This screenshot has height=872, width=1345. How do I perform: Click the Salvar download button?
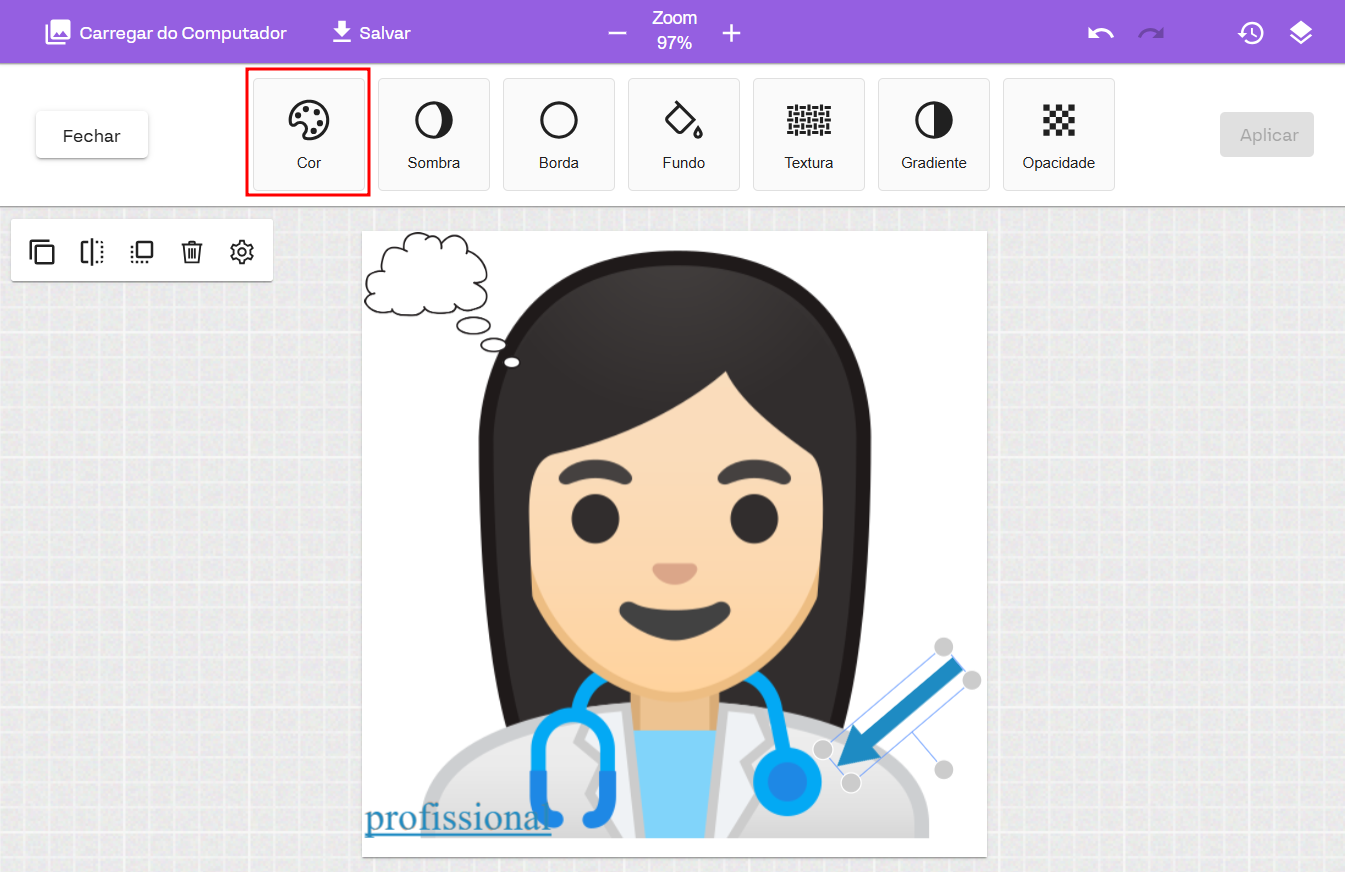tap(371, 33)
